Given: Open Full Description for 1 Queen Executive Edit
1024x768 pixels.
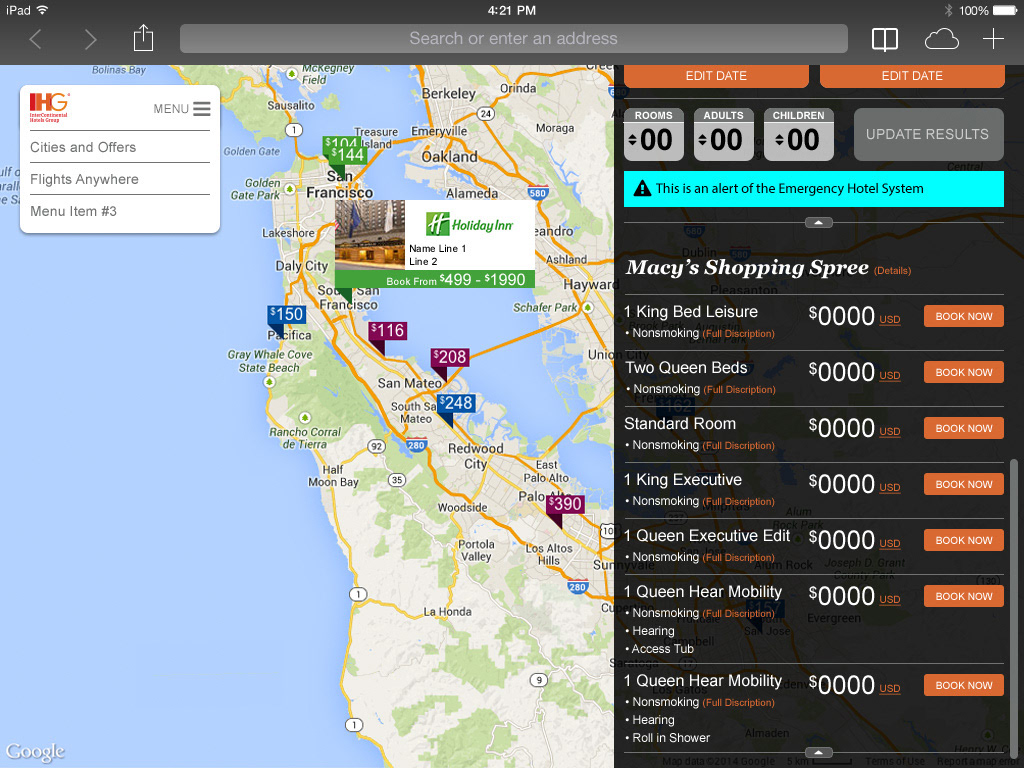Looking at the screenshot, I should (739, 558).
